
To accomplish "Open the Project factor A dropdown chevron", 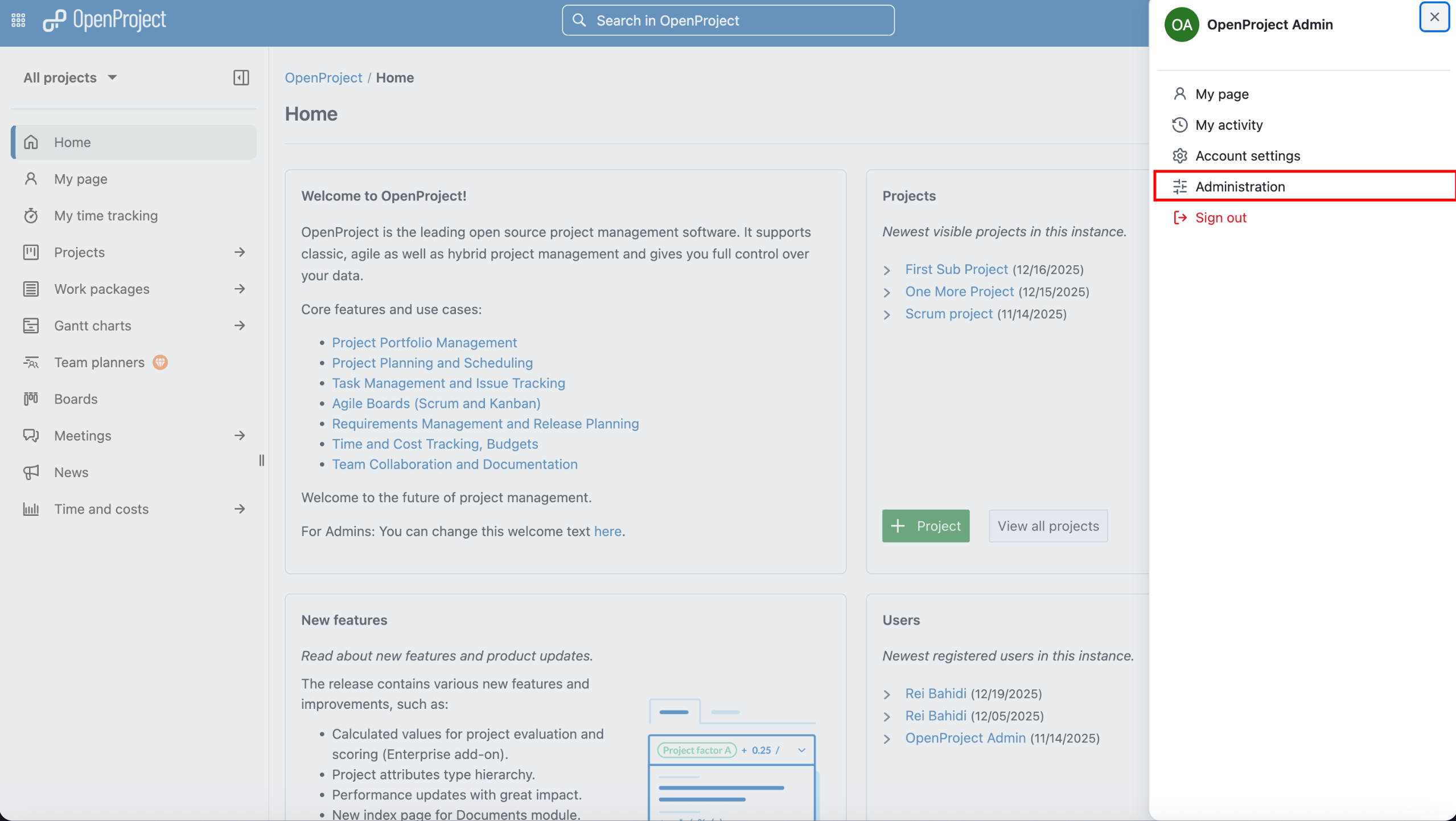I will (x=801, y=750).
